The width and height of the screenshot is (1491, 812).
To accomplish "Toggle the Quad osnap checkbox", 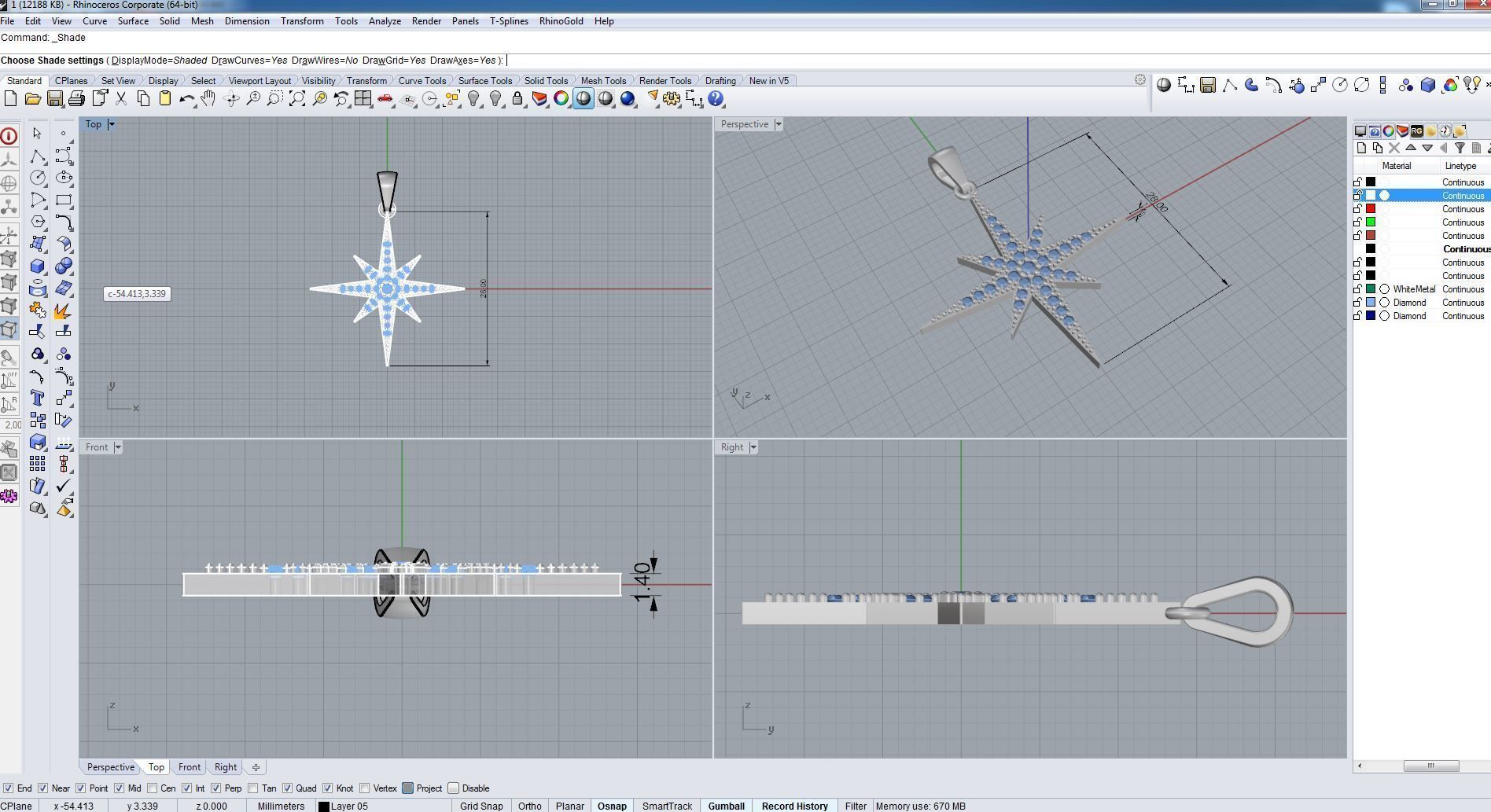I will pyautogui.click(x=288, y=788).
